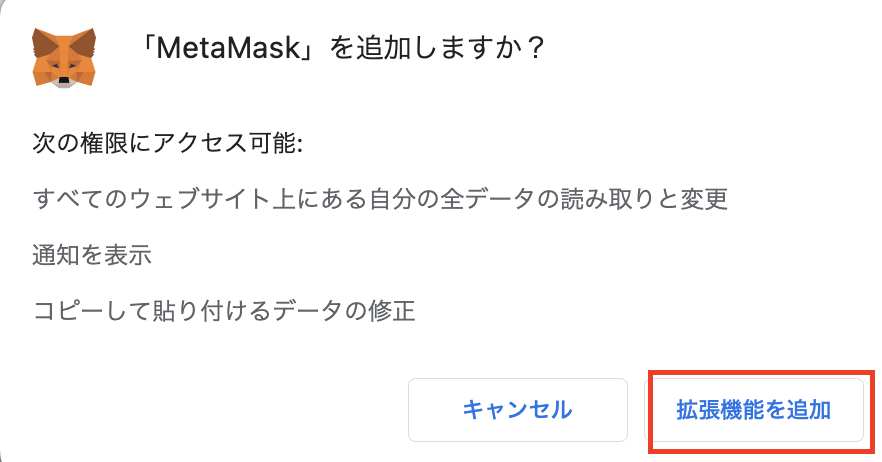Confirm adding the MetaMask extension
The height and width of the screenshot is (462, 882).
(754, 410)
